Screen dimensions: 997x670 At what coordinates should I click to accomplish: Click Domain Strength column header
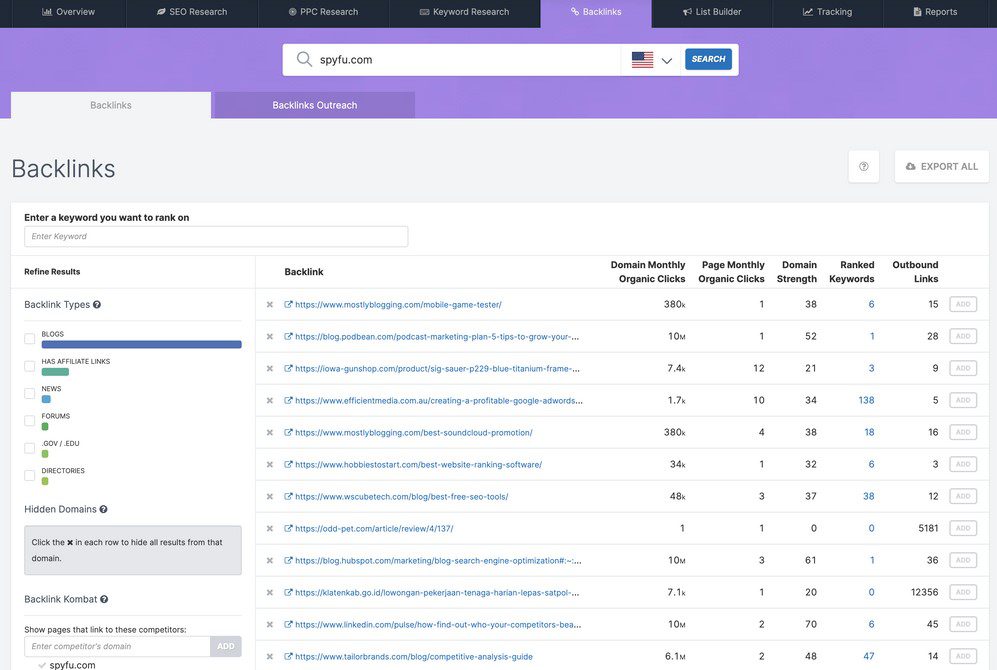pyautogui.click(x=797, y=272)
